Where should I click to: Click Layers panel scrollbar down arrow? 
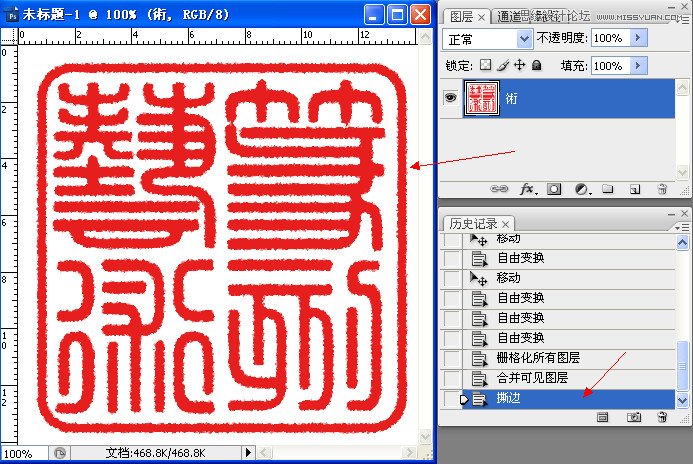(x=682, y=172)
